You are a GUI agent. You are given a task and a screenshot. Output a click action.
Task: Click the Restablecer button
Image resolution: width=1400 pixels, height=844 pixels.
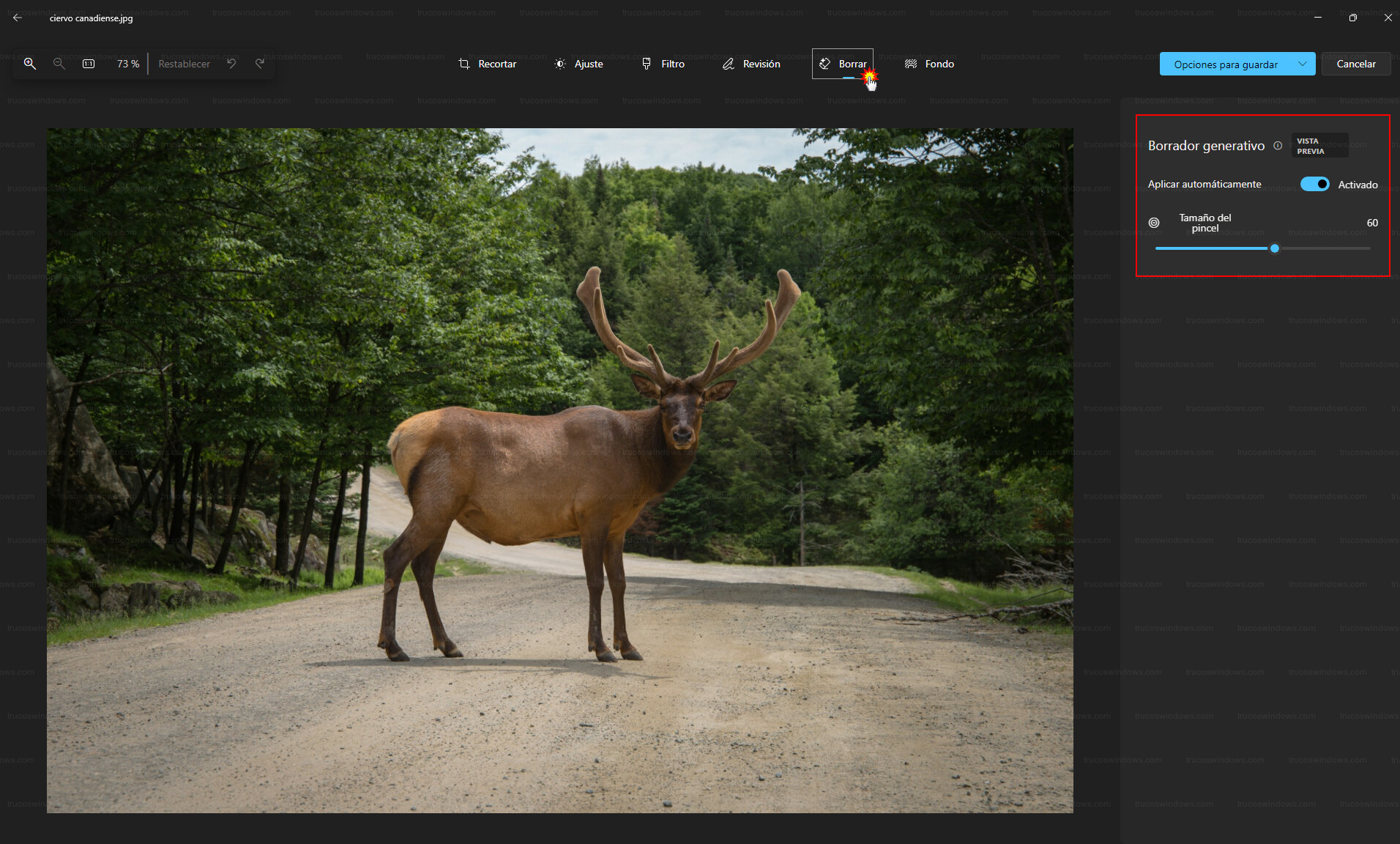(x=184, y=64)
